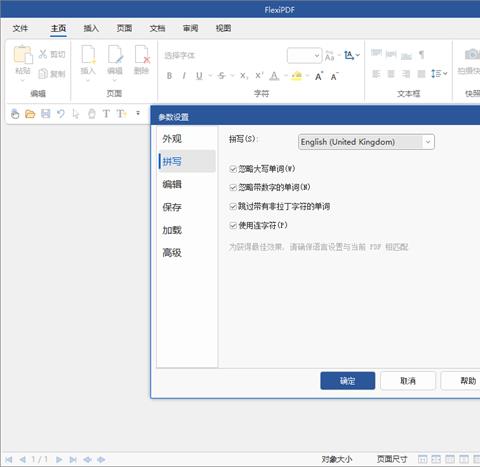This screenshot has height=467, width=480.
Task: Toggle Underline formatting in the ribbon
Action: click(199, 76)
